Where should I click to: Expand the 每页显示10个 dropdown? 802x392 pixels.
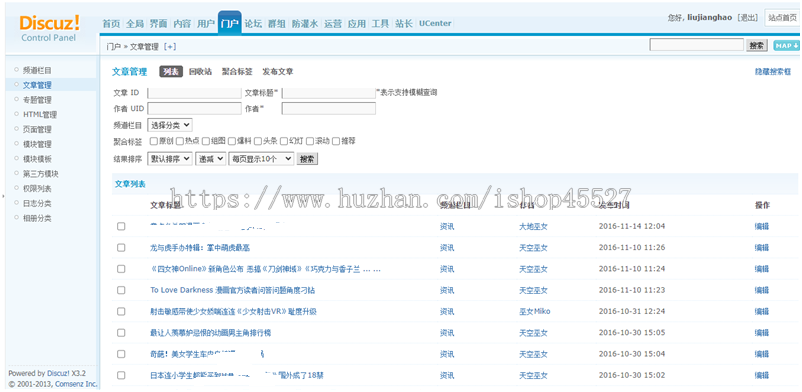click(x=261, y=159)
